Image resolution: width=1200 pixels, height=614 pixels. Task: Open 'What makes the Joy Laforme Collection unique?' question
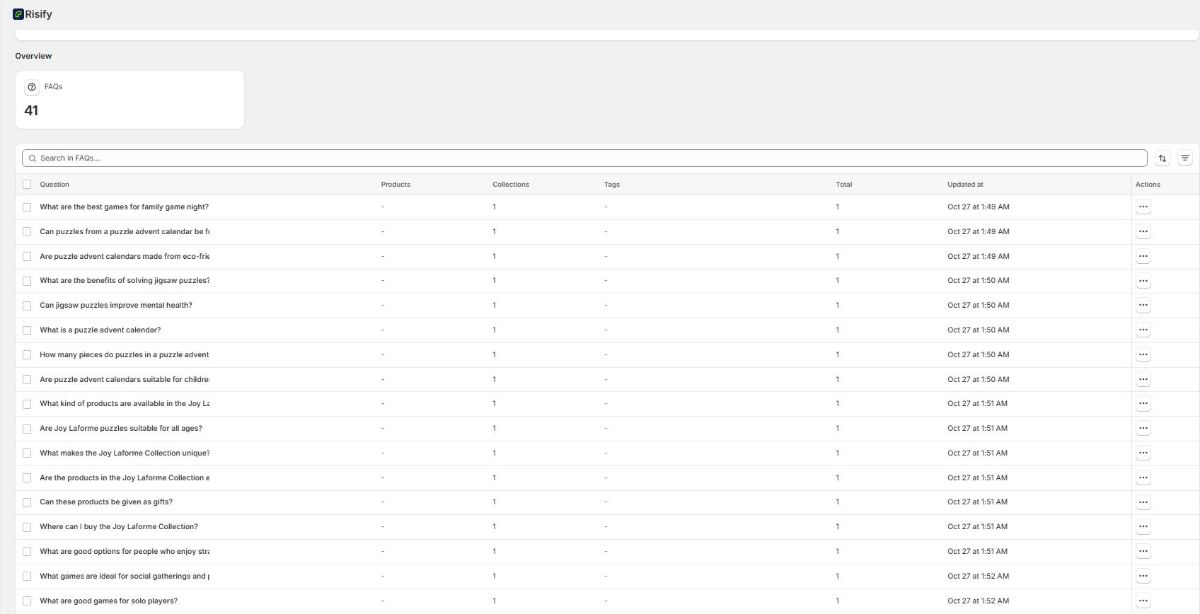point(124,453)
